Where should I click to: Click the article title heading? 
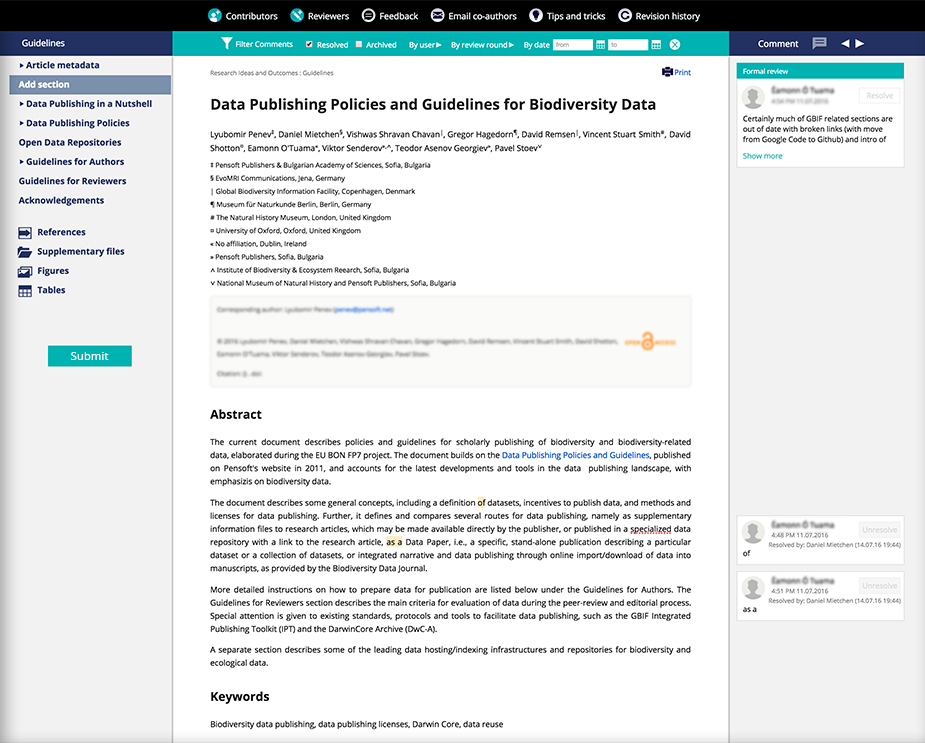click(x=433, y=104)
